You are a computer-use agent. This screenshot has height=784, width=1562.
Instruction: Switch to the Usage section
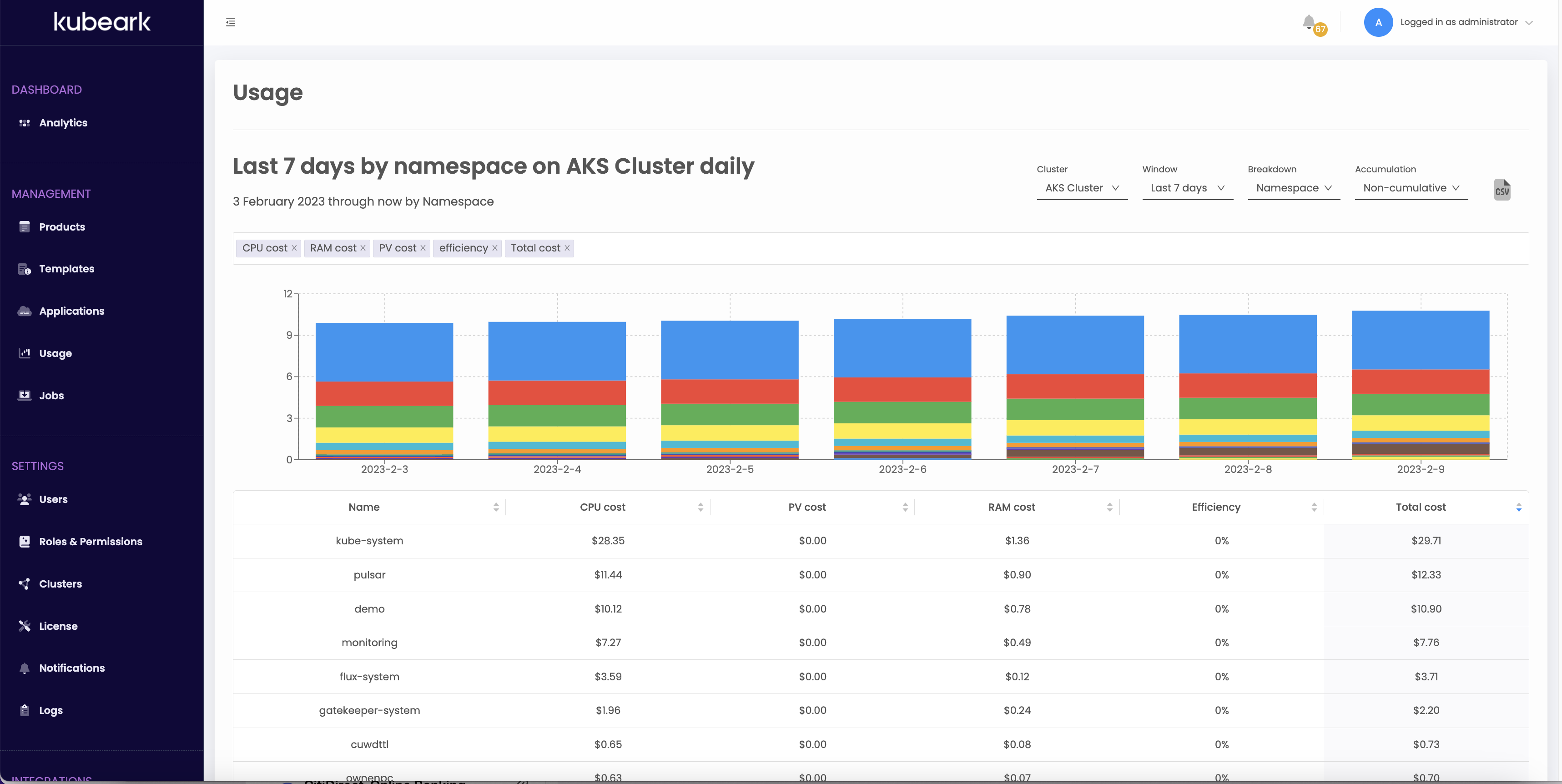[55, 353]
